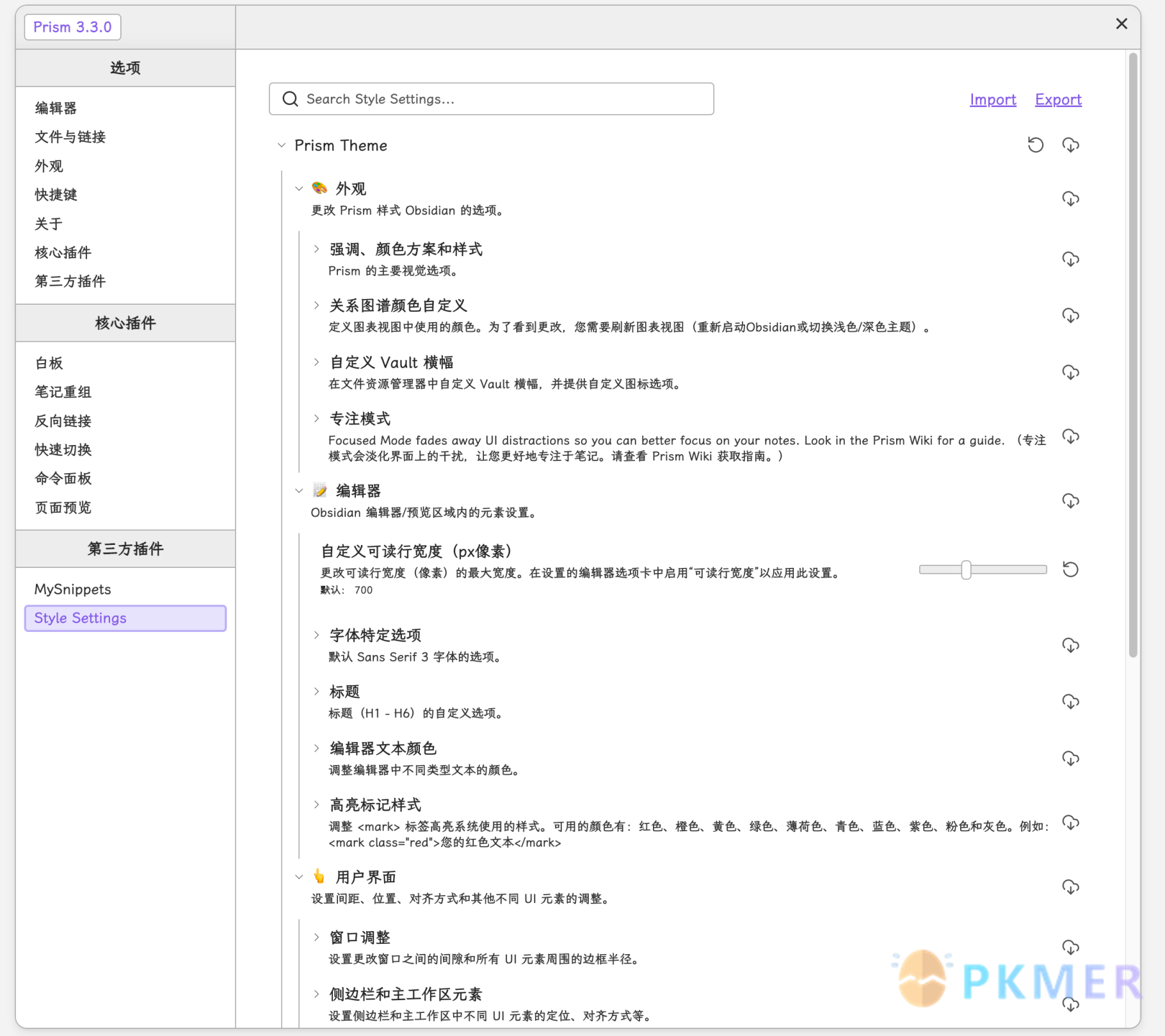
Task: Expand 高亮标记样式 options
Action: [316, 805]
